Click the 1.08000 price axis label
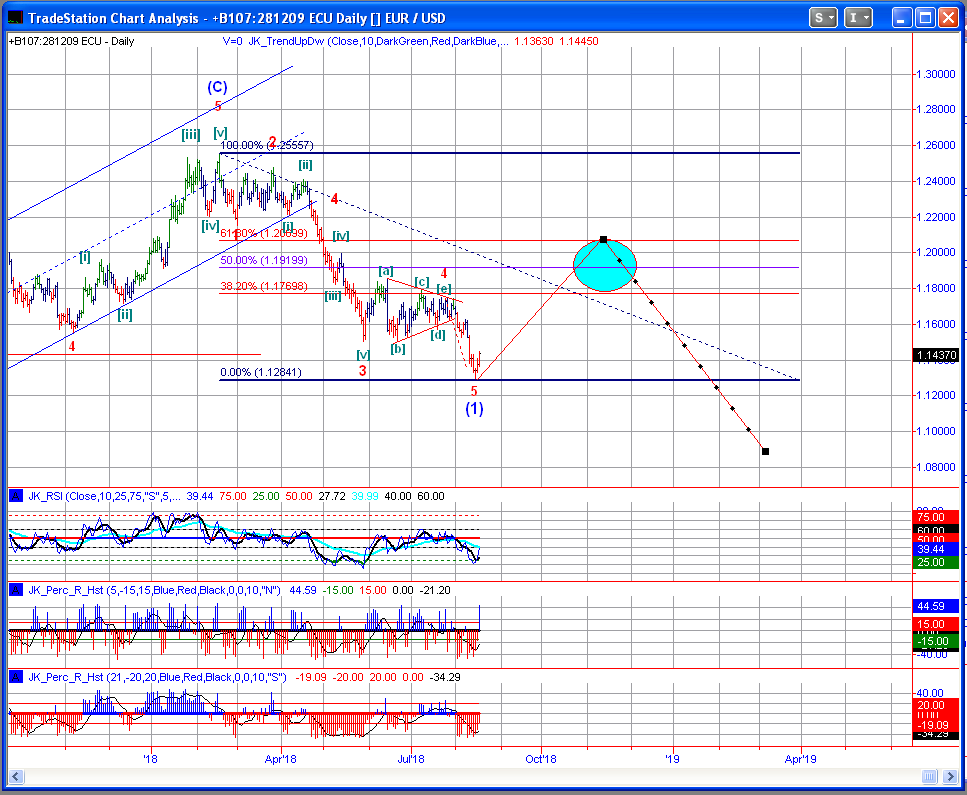 (935, 467)
